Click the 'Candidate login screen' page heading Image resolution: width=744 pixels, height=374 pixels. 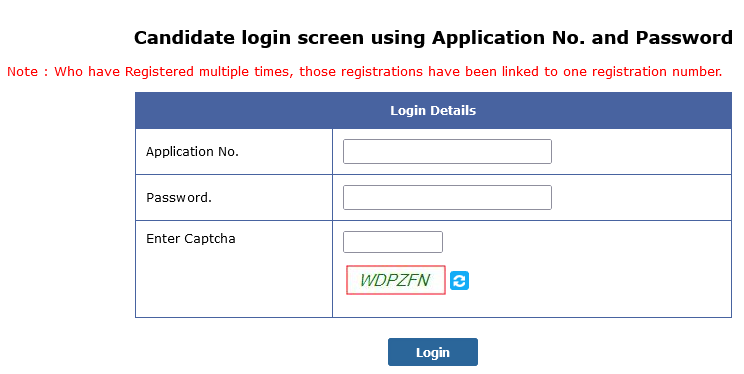(433, 38)
